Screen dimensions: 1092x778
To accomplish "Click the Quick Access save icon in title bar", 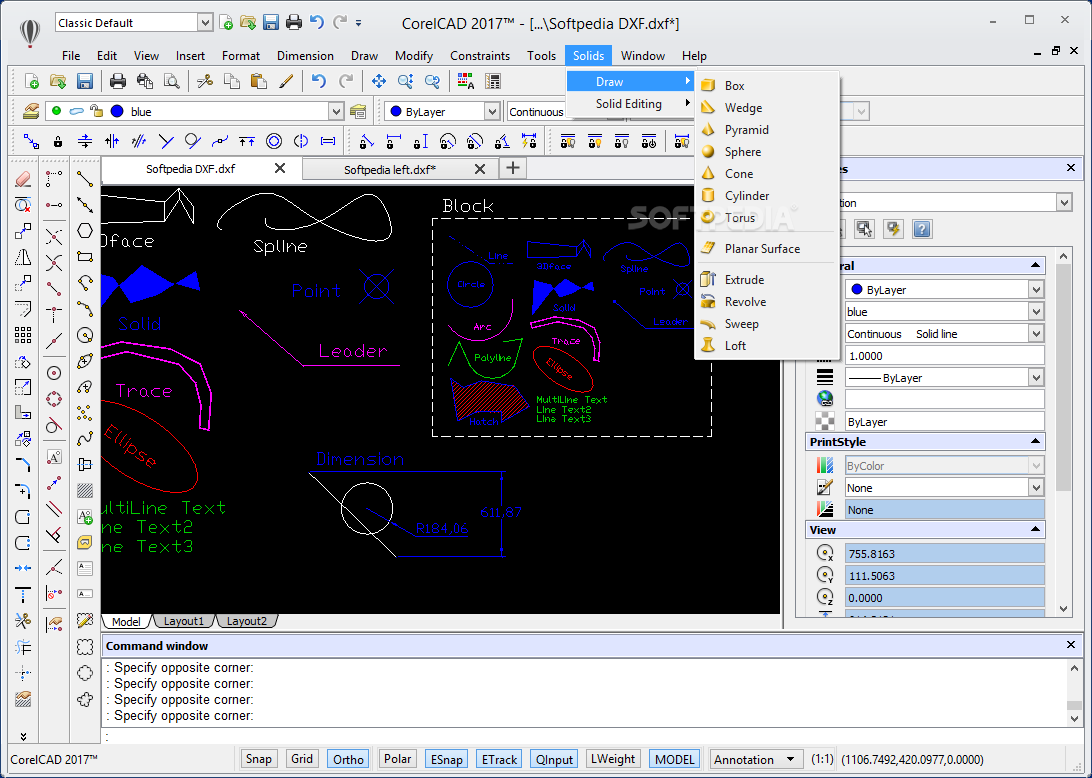I will tap(271, 22).
